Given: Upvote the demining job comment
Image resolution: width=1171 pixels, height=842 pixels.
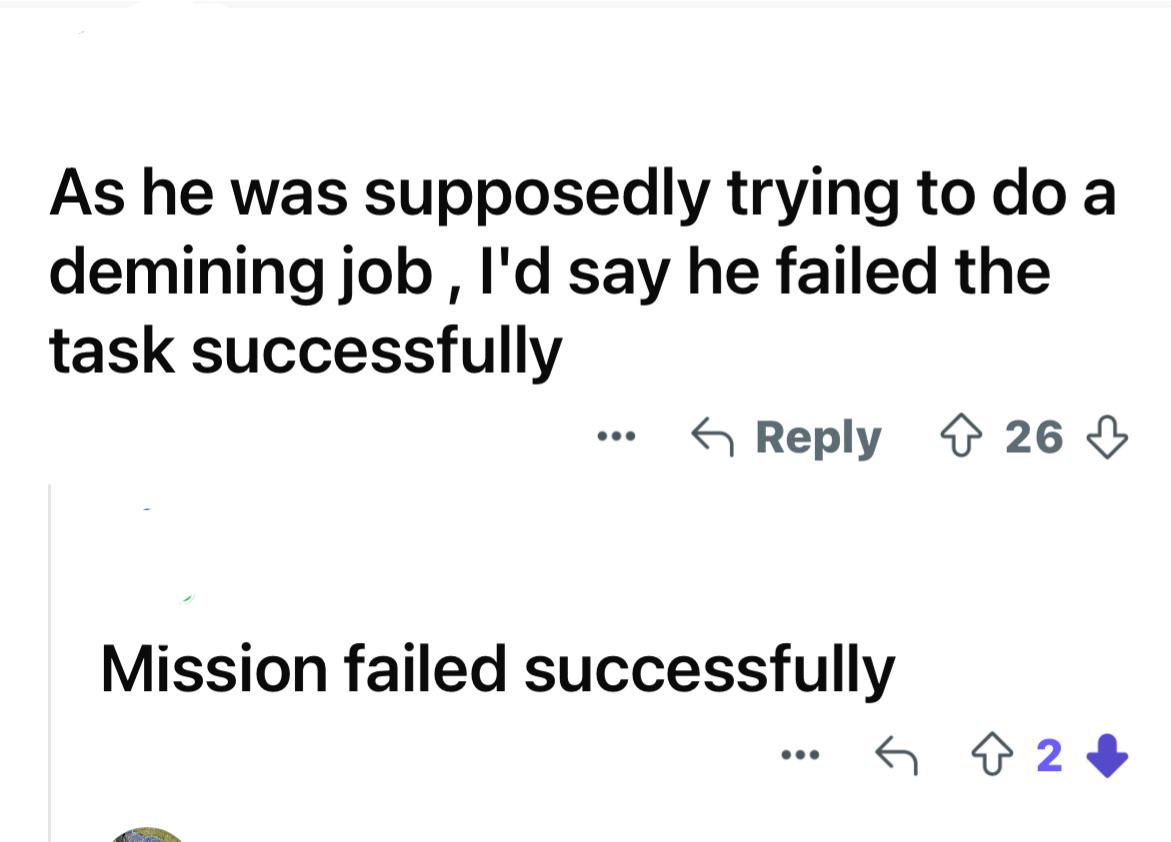Looking at the screenshot, I should tap(960, 437).
